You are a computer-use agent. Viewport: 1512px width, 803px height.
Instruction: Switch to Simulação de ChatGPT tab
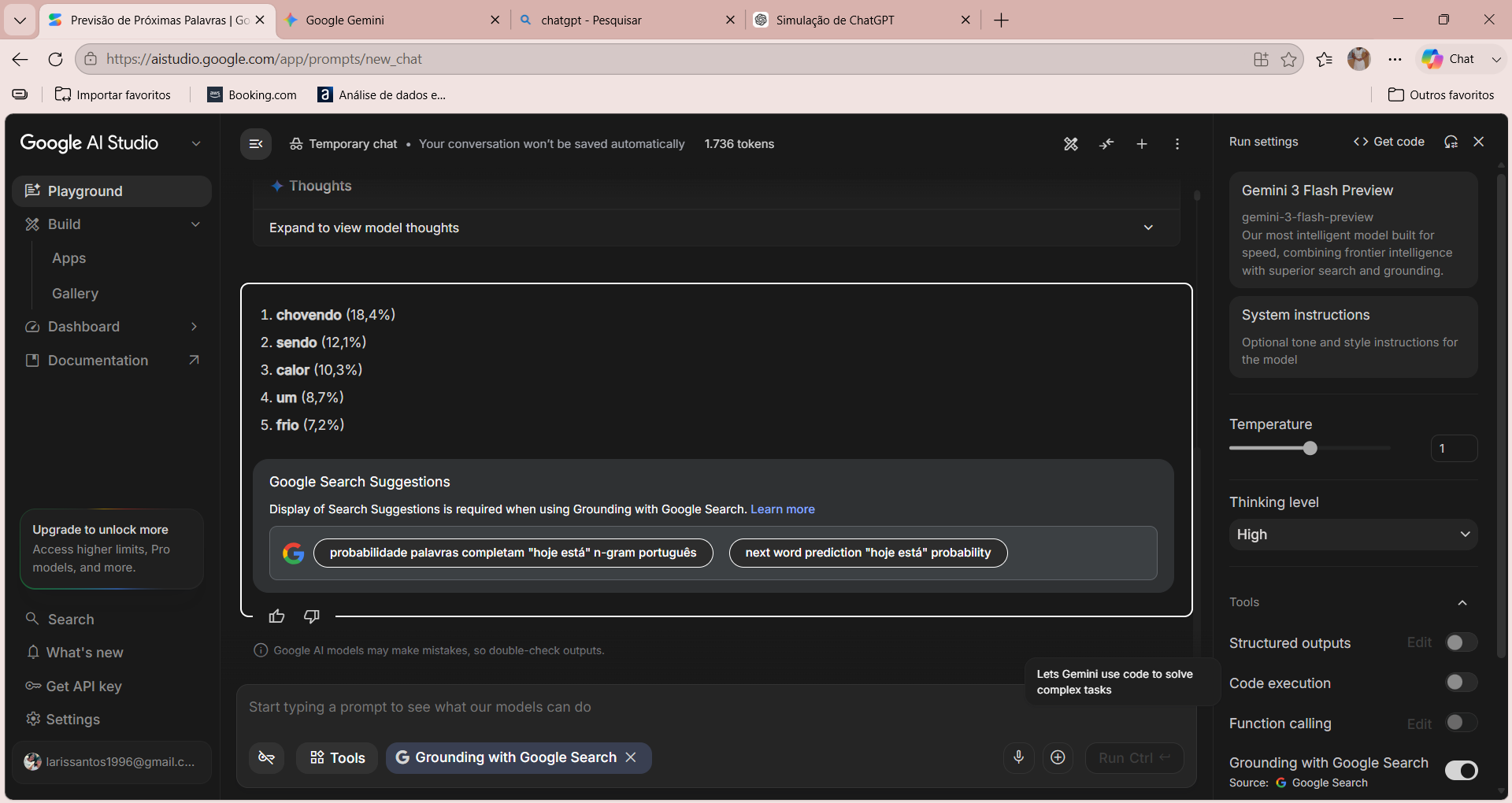tap(862, 20)
